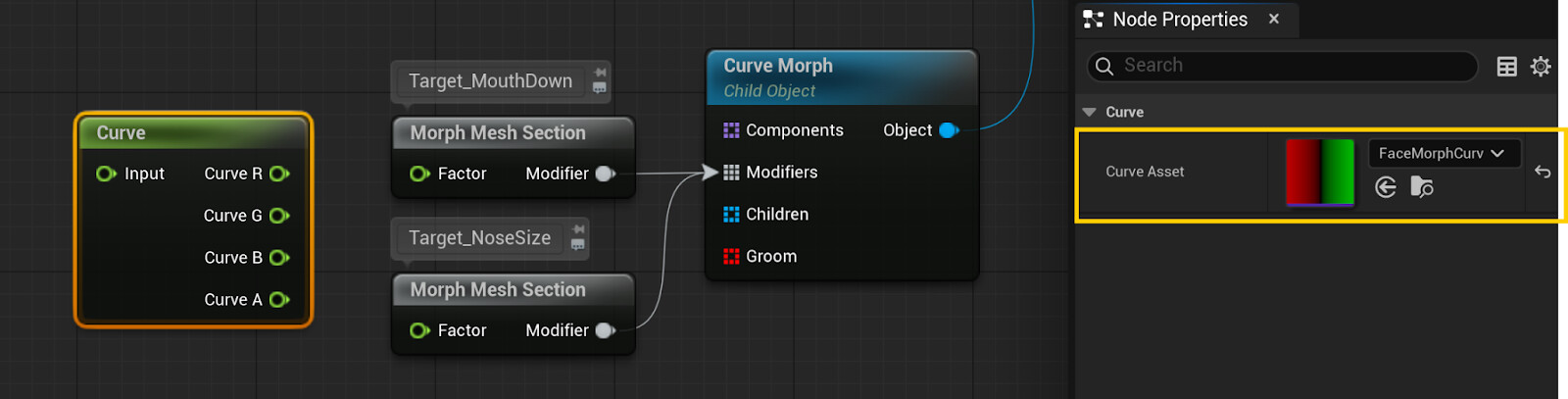The width and height of the screenshot is (1568, 399).
Task: Click Modifier pin under Target_NoseSize node
Action: click(x=606, y=330)
